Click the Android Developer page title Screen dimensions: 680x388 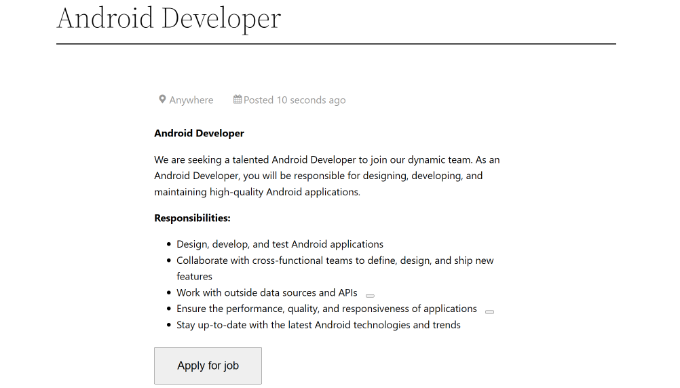[169, 18]
